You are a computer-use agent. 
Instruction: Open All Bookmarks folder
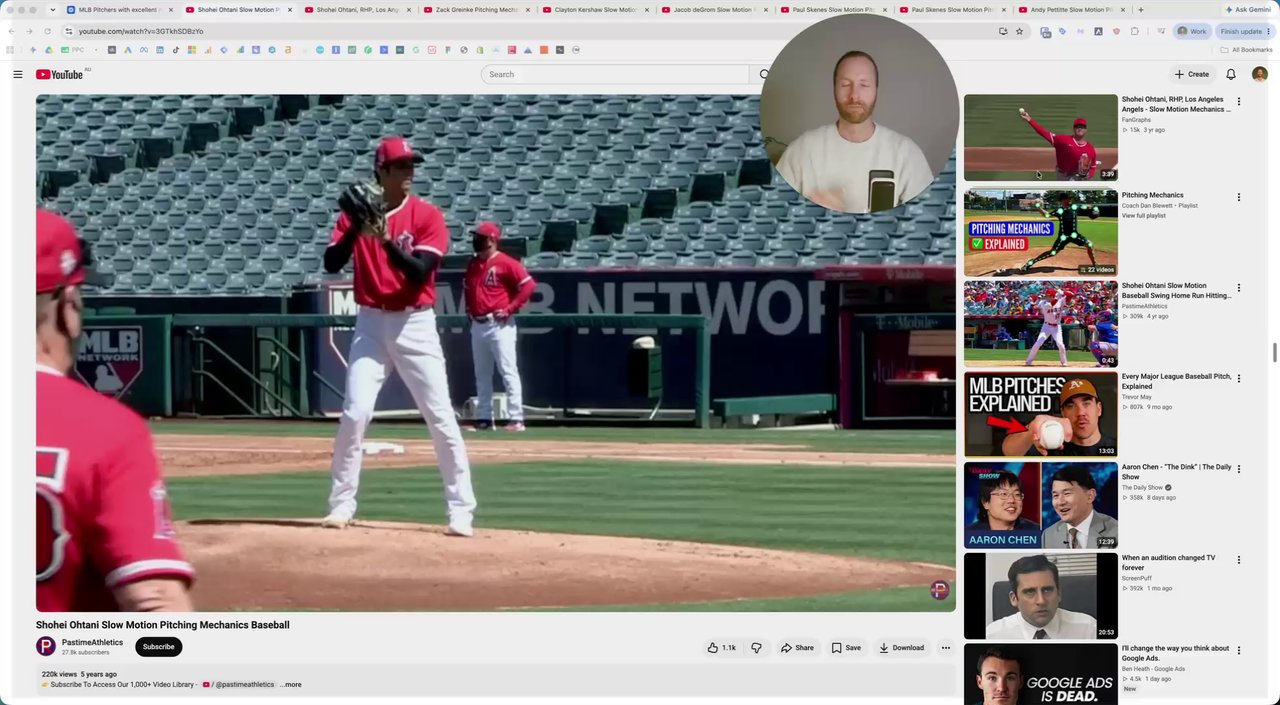(1246, 50)
